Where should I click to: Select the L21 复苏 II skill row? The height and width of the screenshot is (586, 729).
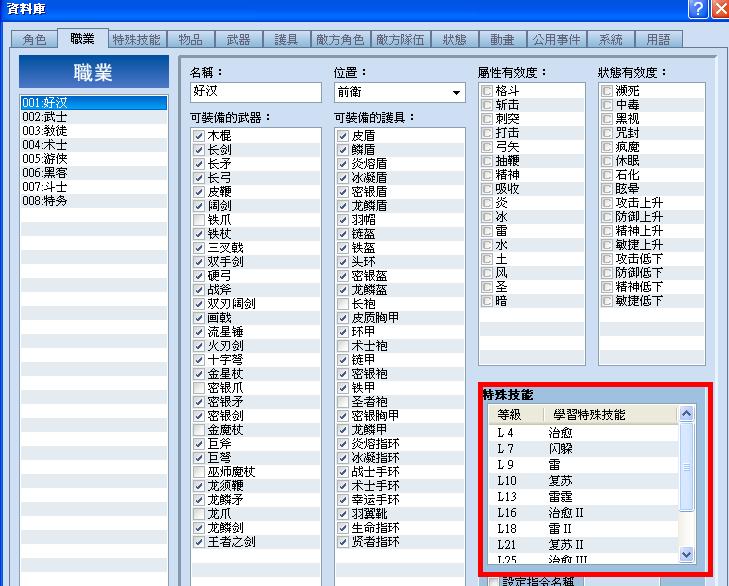pyautogui.click(x=583, y=544)
